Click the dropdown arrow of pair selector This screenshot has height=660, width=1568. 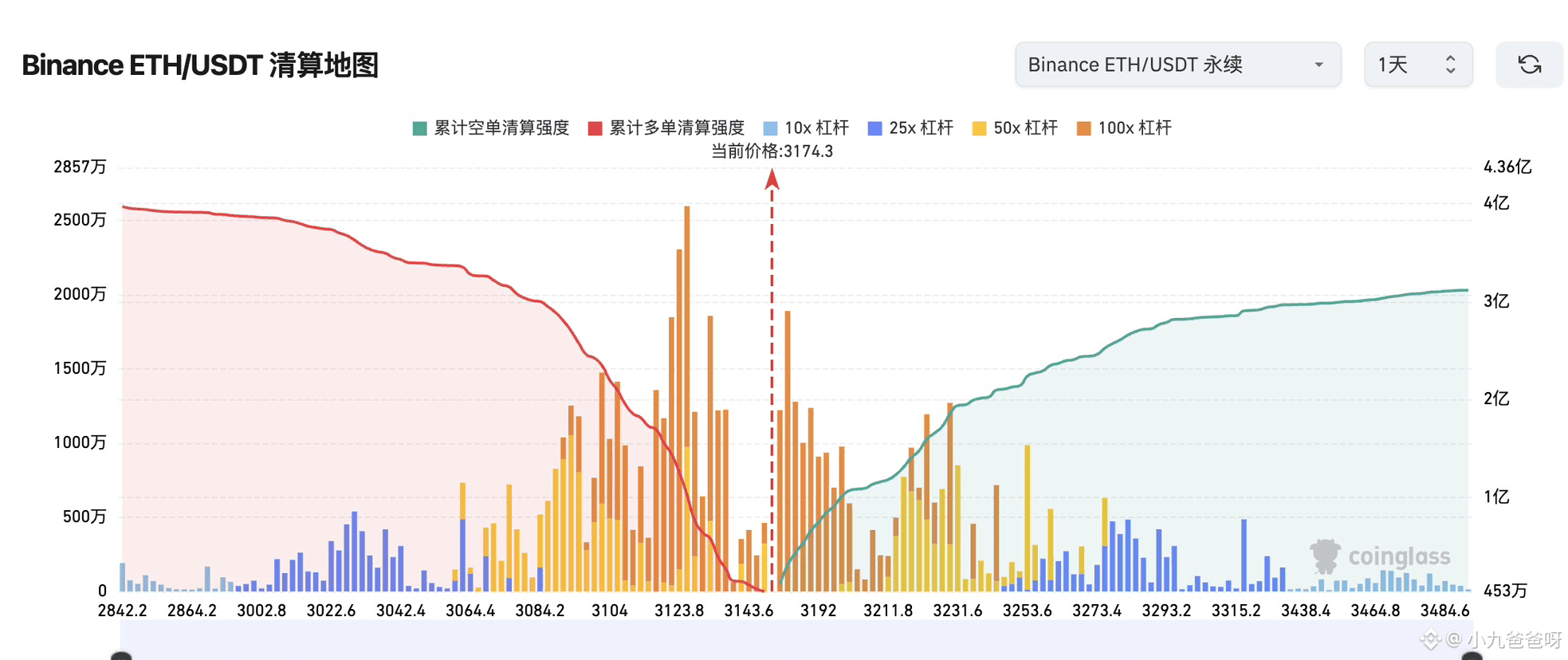point(1319,65)
